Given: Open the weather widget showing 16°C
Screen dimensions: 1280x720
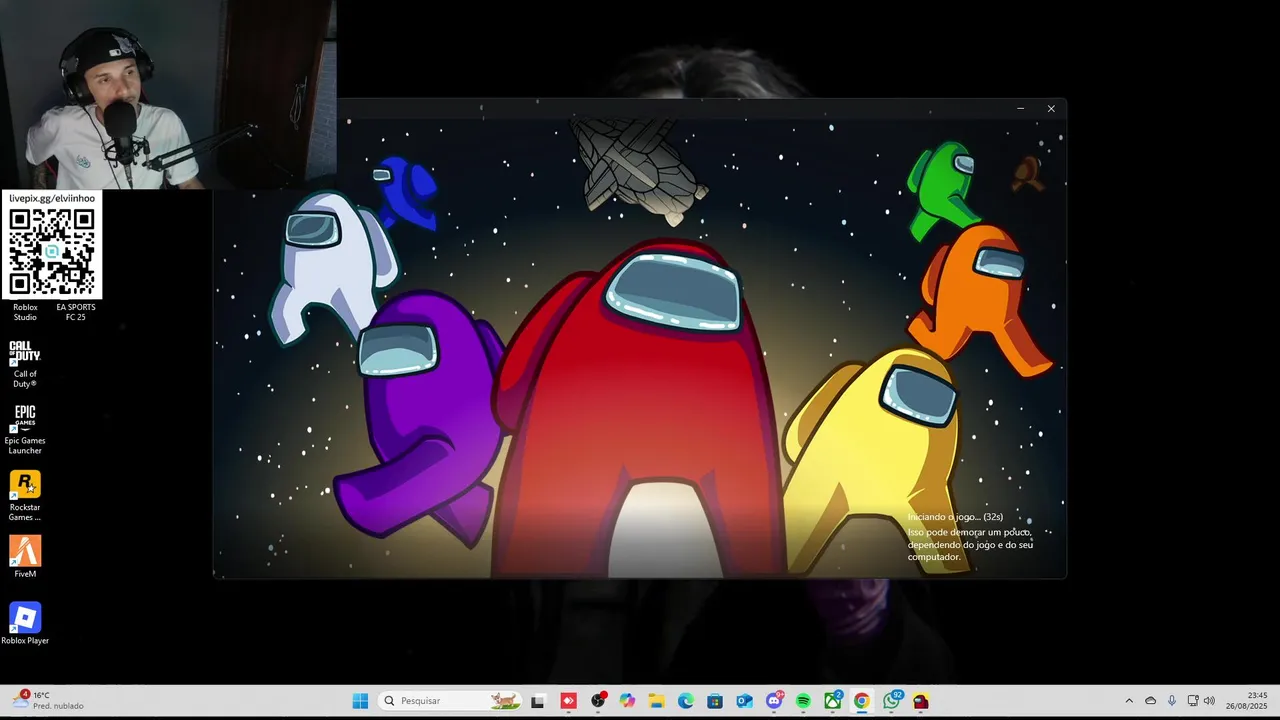Looking at the screenshot, I should click(48, 700).
